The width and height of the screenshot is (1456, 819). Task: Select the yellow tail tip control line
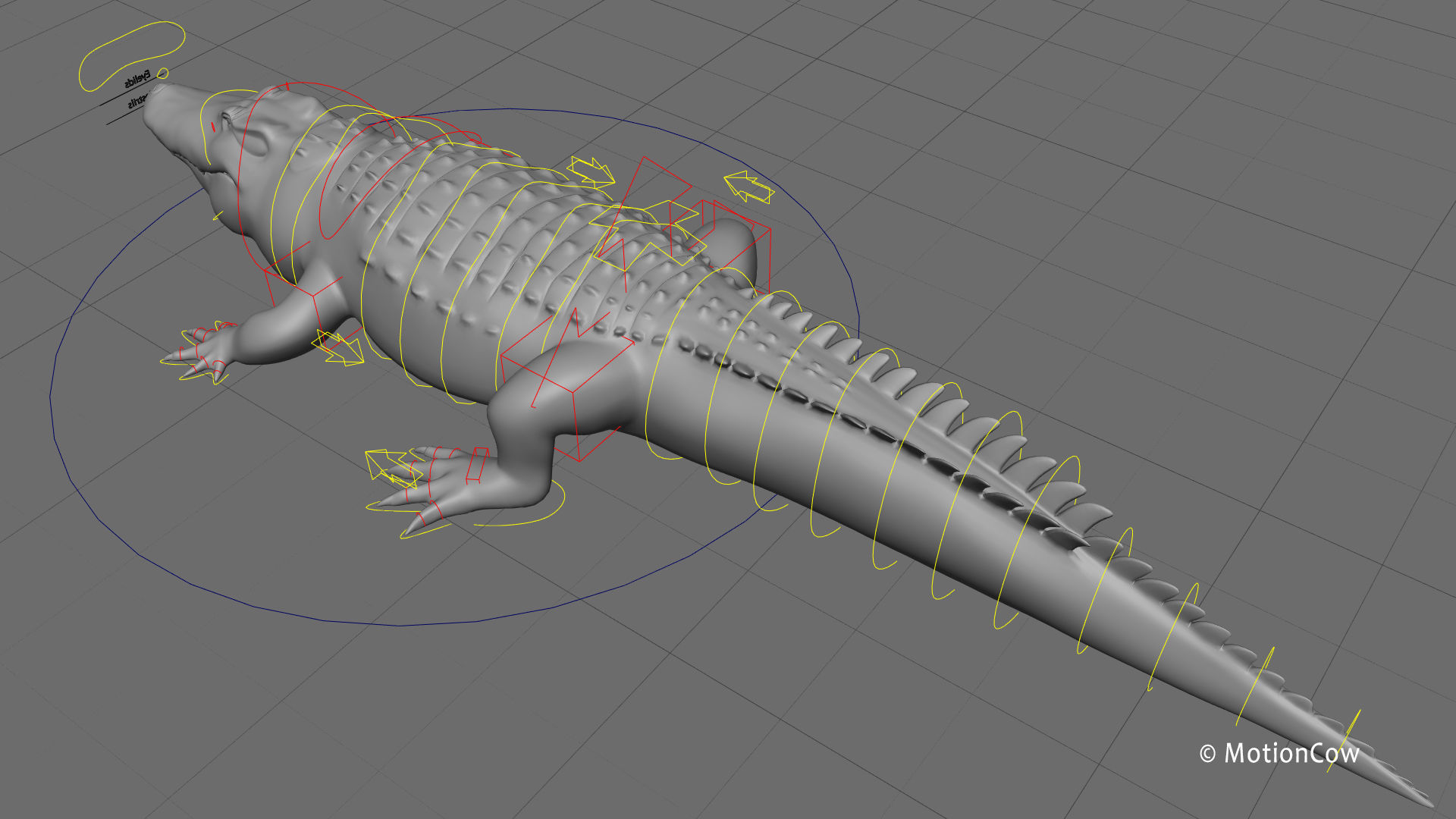1343,741
